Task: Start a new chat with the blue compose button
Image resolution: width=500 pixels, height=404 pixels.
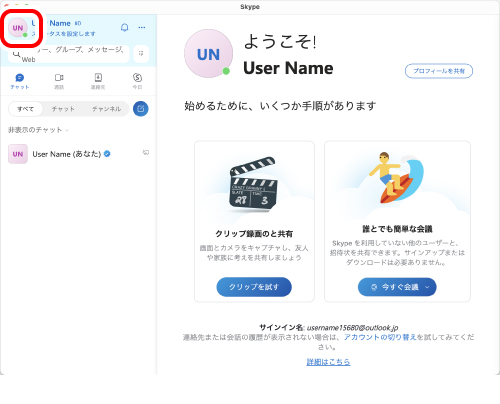Action: [x=141, y=109]
